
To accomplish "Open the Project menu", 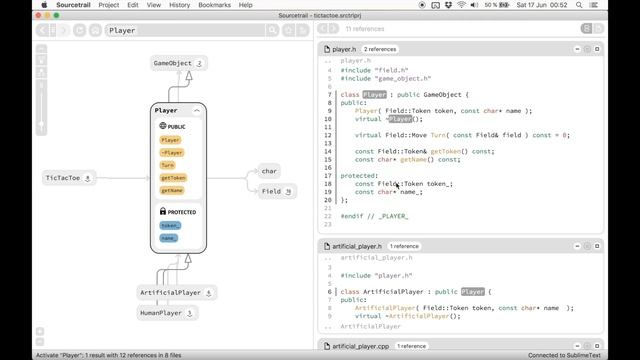I will pos(109,5).
